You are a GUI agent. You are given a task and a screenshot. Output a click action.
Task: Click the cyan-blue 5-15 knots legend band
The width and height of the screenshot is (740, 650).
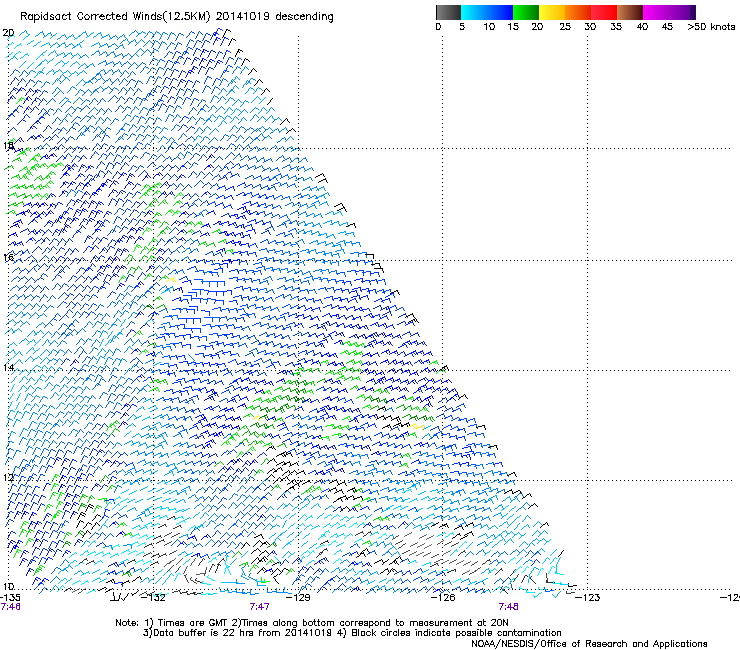click(x=487, y=12)
